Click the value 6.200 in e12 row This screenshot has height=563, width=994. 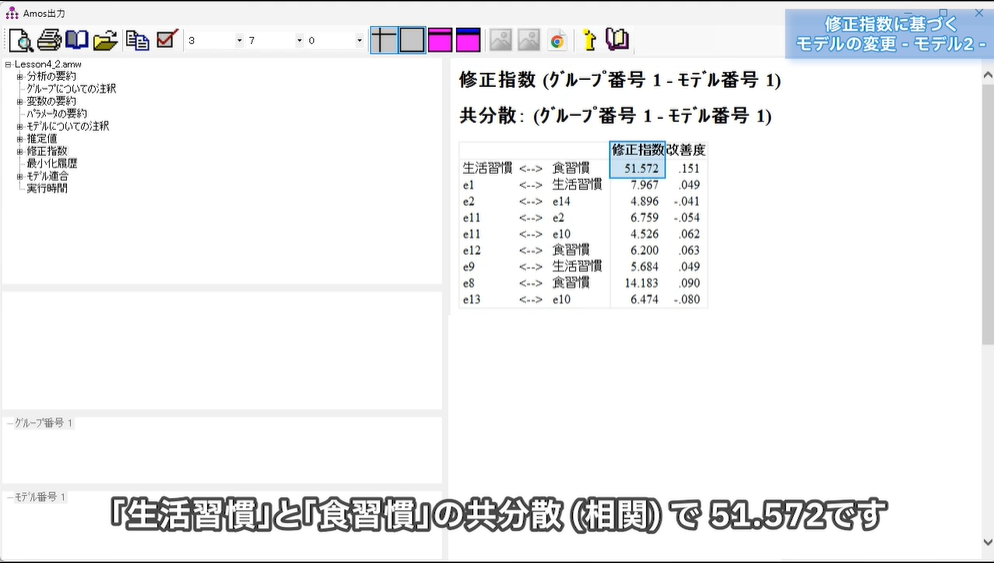point(645,250)
